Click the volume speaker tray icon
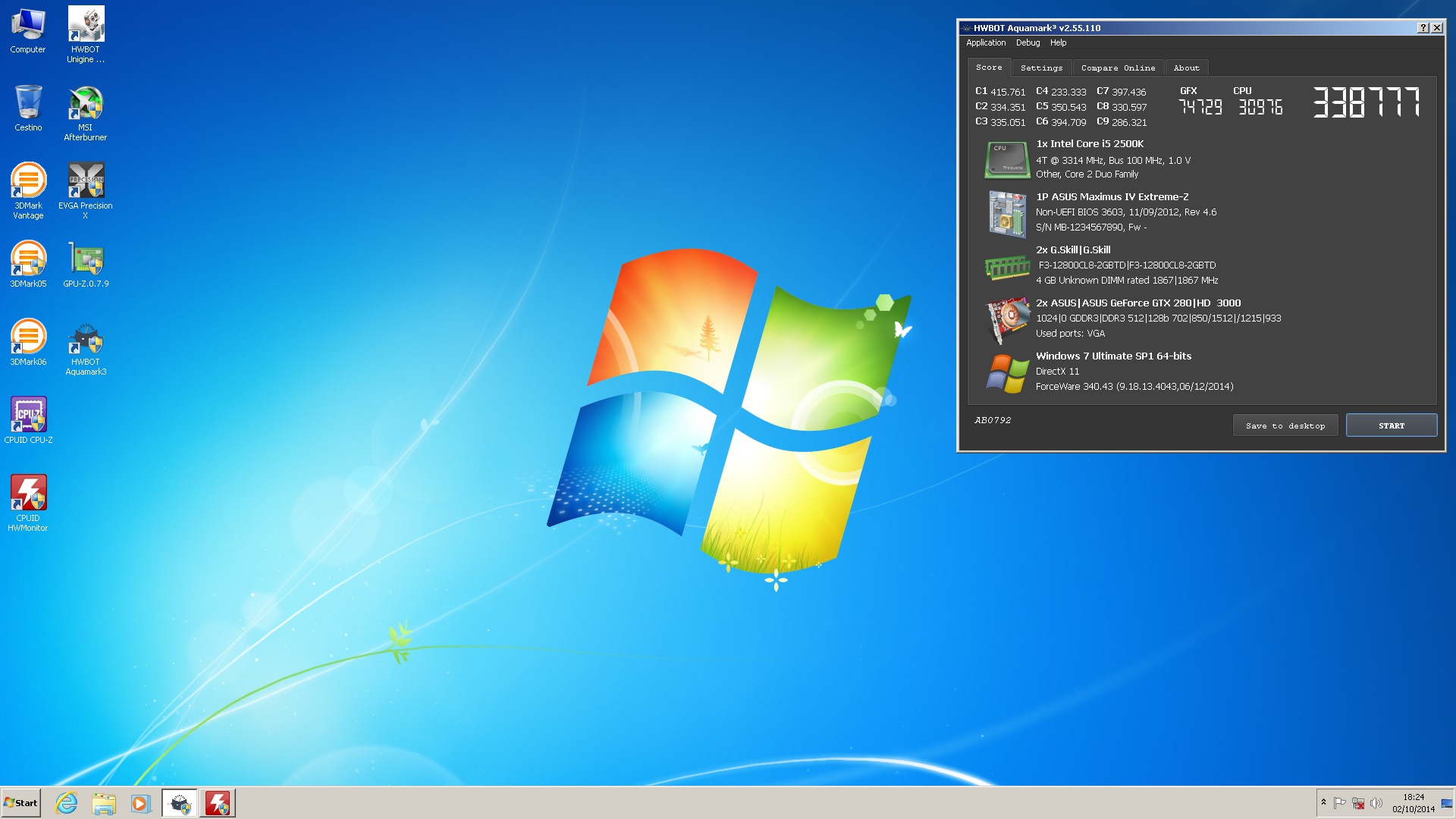 (x=1376, y=803)
